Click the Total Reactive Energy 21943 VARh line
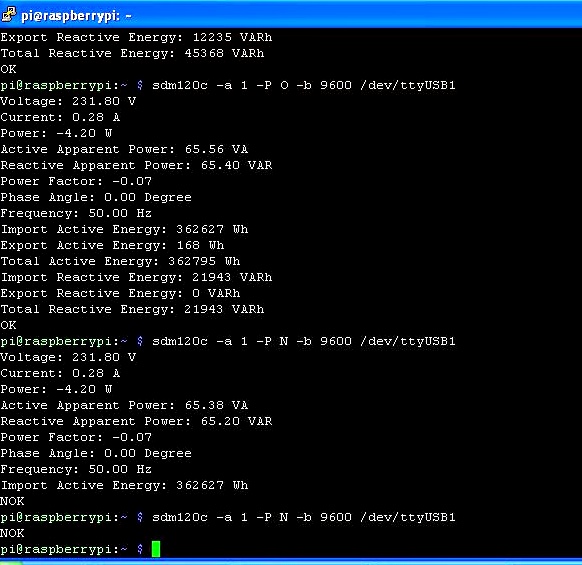This screenshot has height=565, width=582. [x=132, y=309]
